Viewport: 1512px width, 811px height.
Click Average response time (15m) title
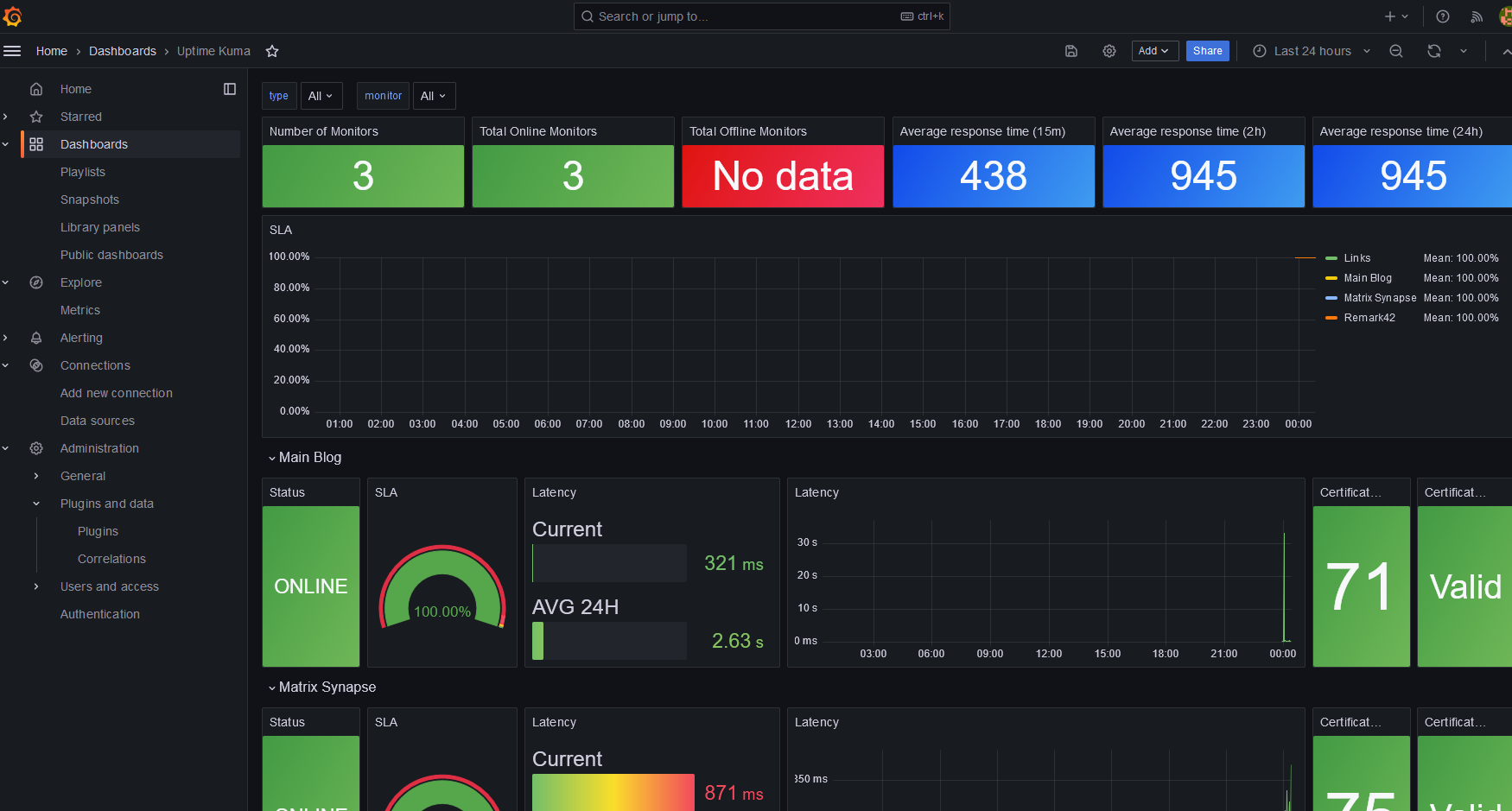click(982, 131)
